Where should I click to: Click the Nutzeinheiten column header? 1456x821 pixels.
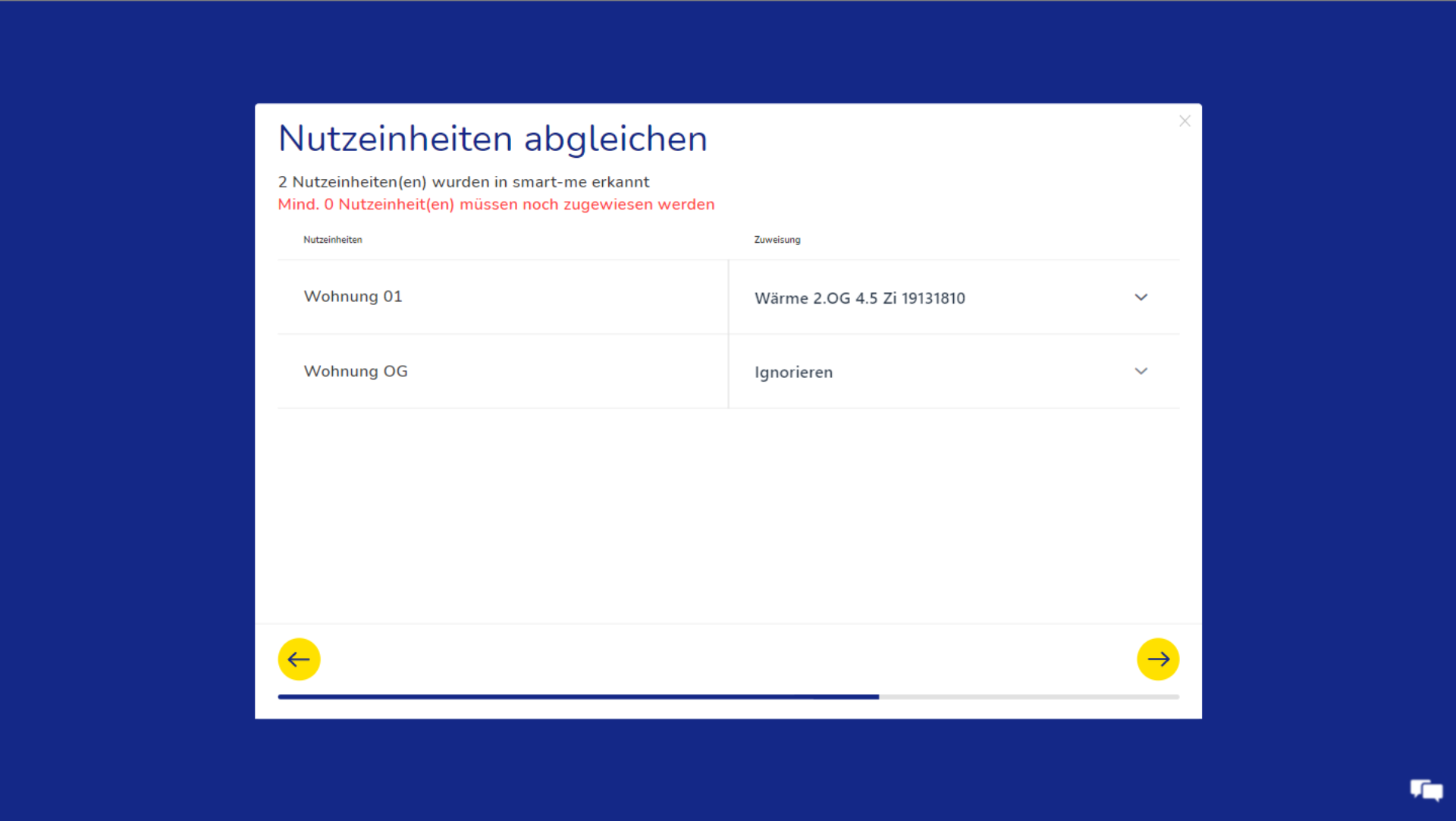click(332, 240)
